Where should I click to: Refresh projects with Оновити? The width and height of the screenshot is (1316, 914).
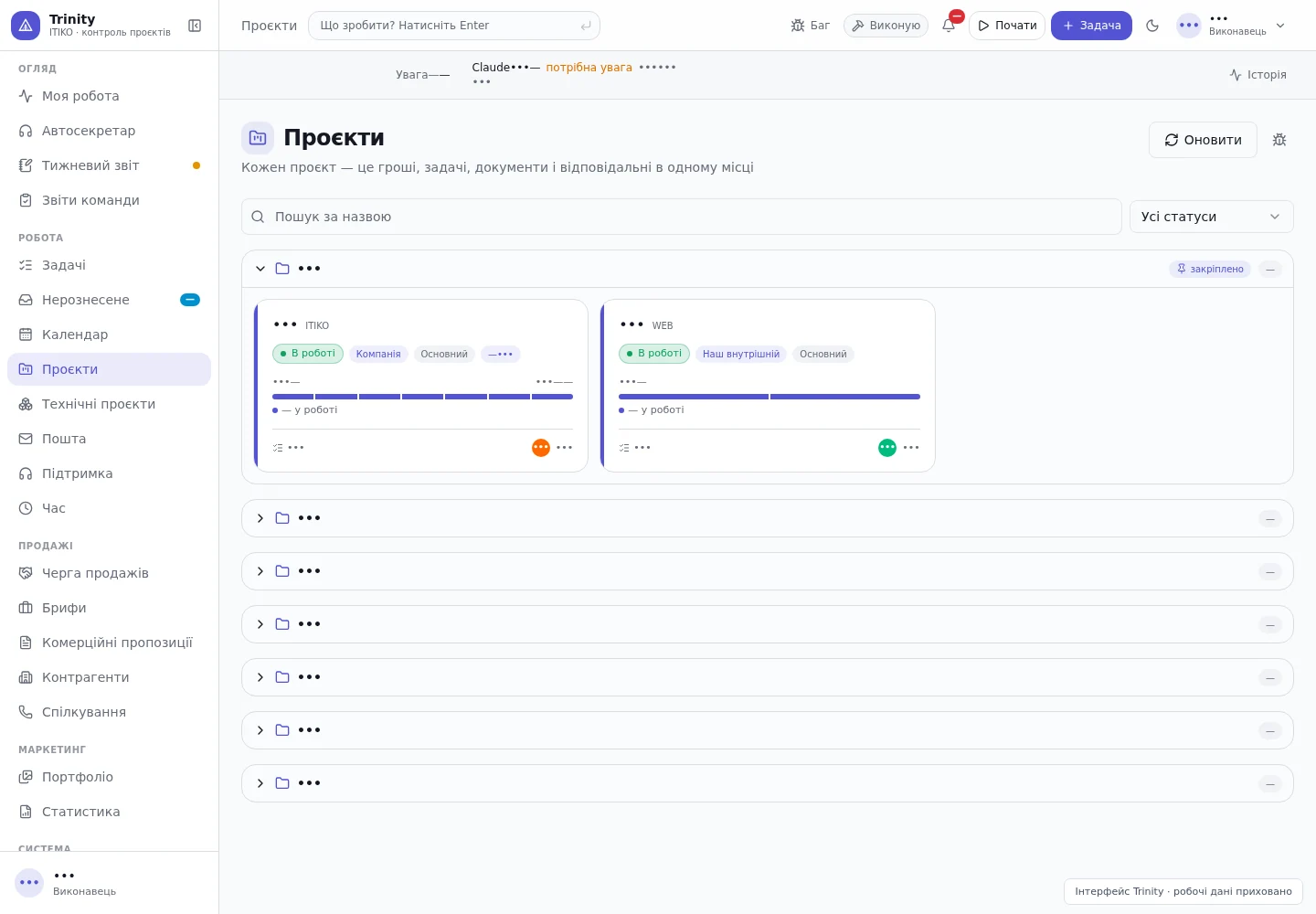(1203, 140)
